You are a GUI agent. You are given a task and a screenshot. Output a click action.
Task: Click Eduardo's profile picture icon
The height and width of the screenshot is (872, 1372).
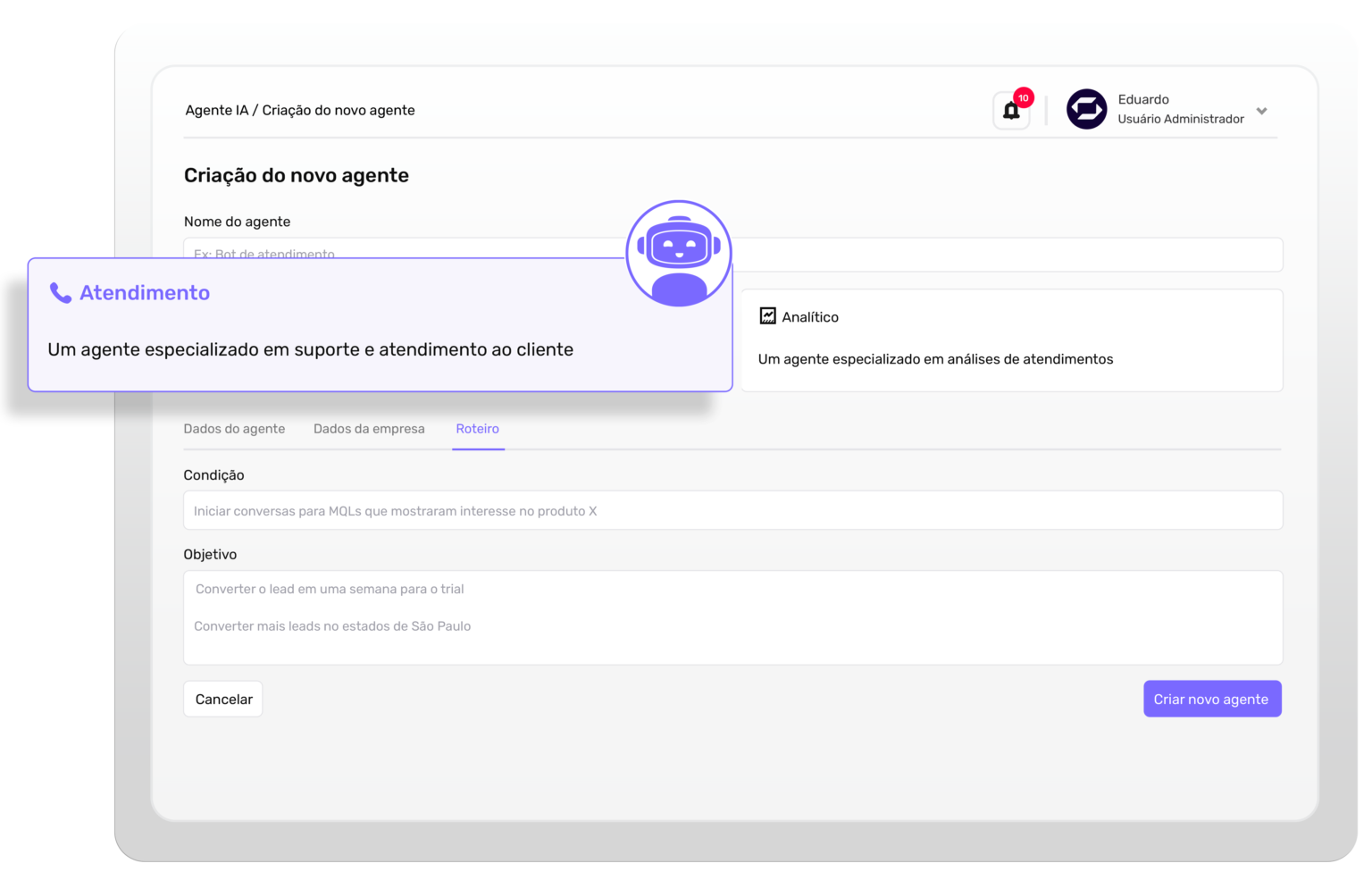coord(1087,110)
